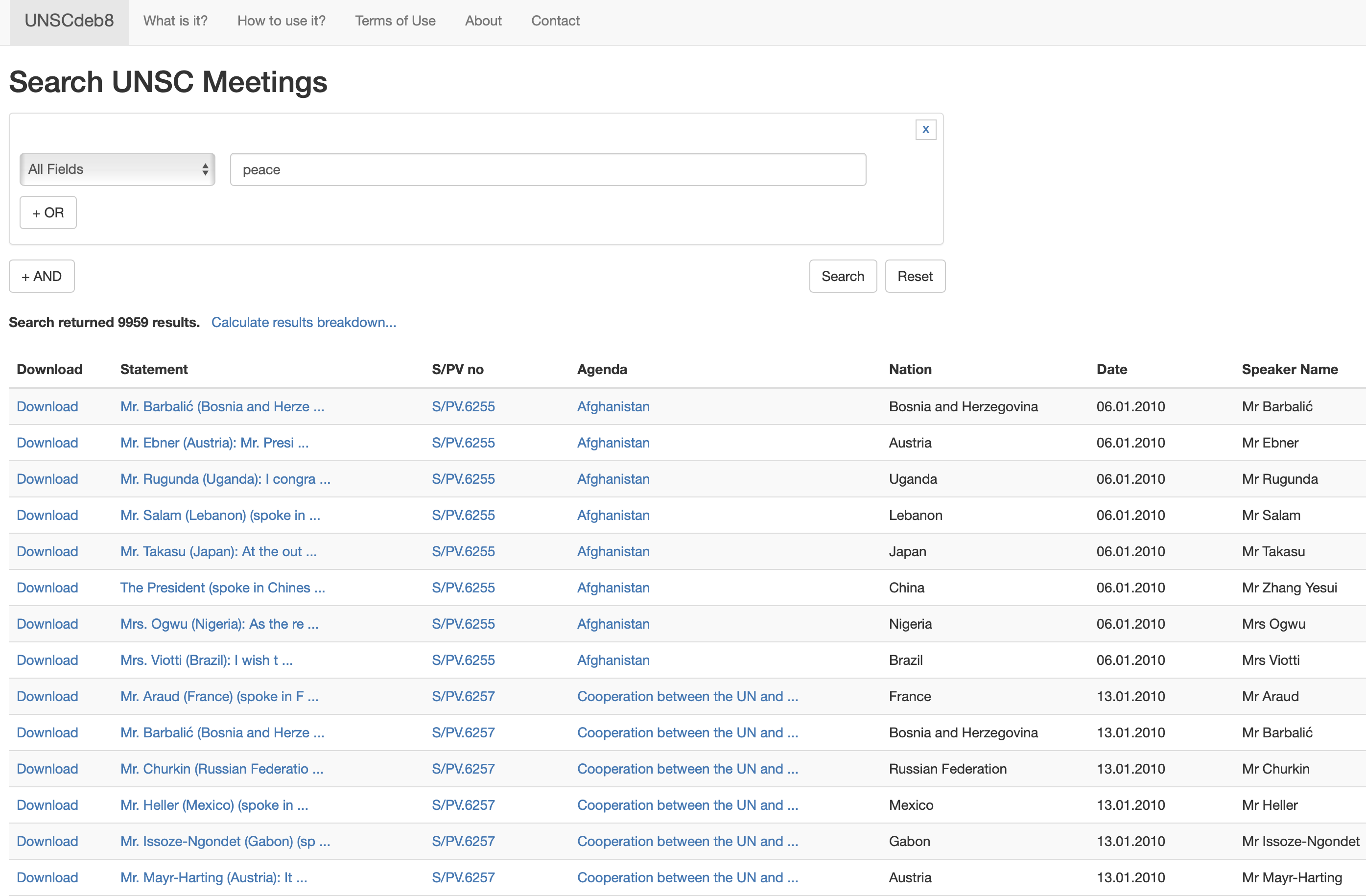Open Cooperation agenda in Gabon row

pyautogui.click(x=687, y=841)
